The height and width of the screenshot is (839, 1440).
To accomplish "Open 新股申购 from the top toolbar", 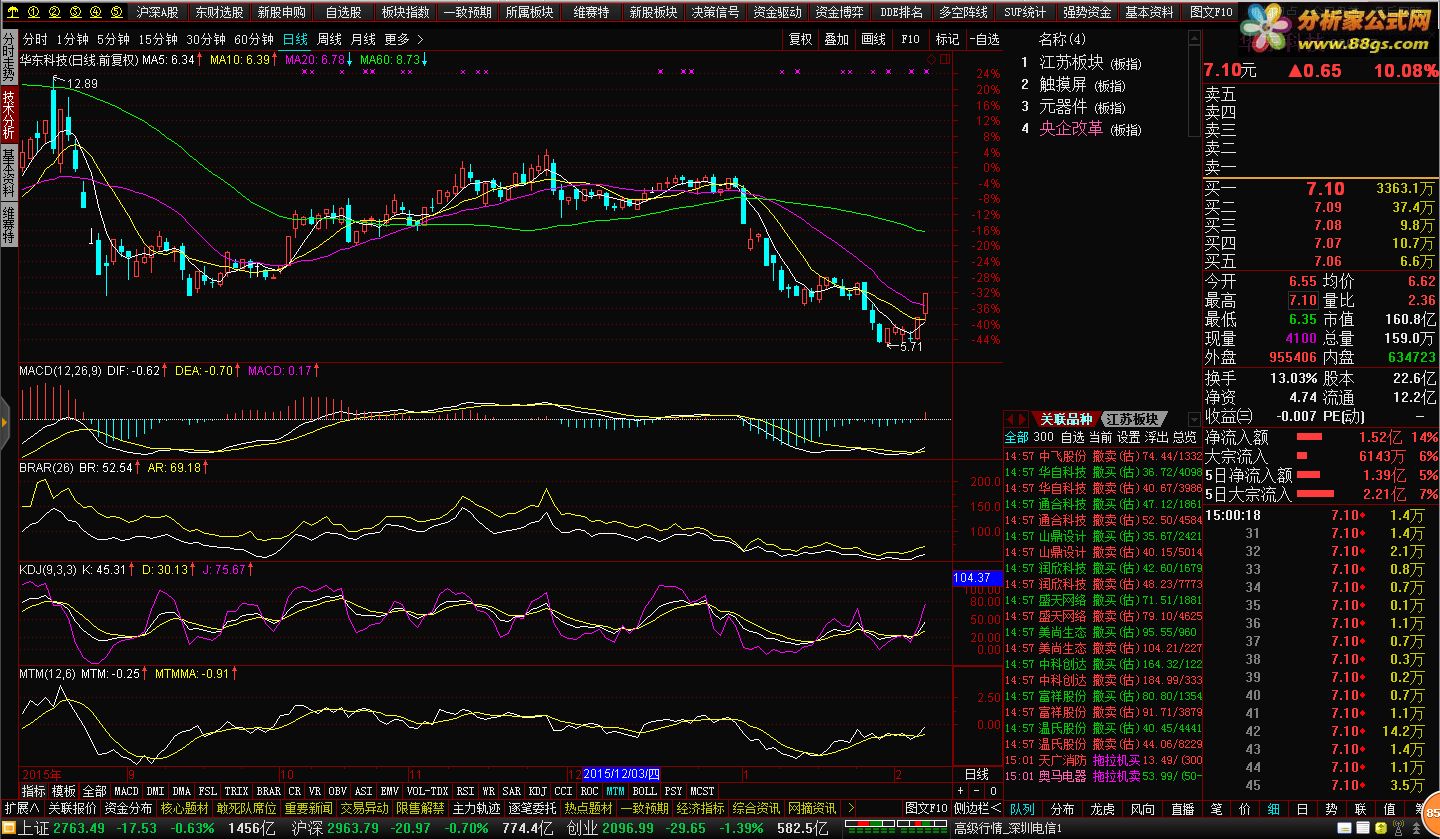I will point(281,12).
